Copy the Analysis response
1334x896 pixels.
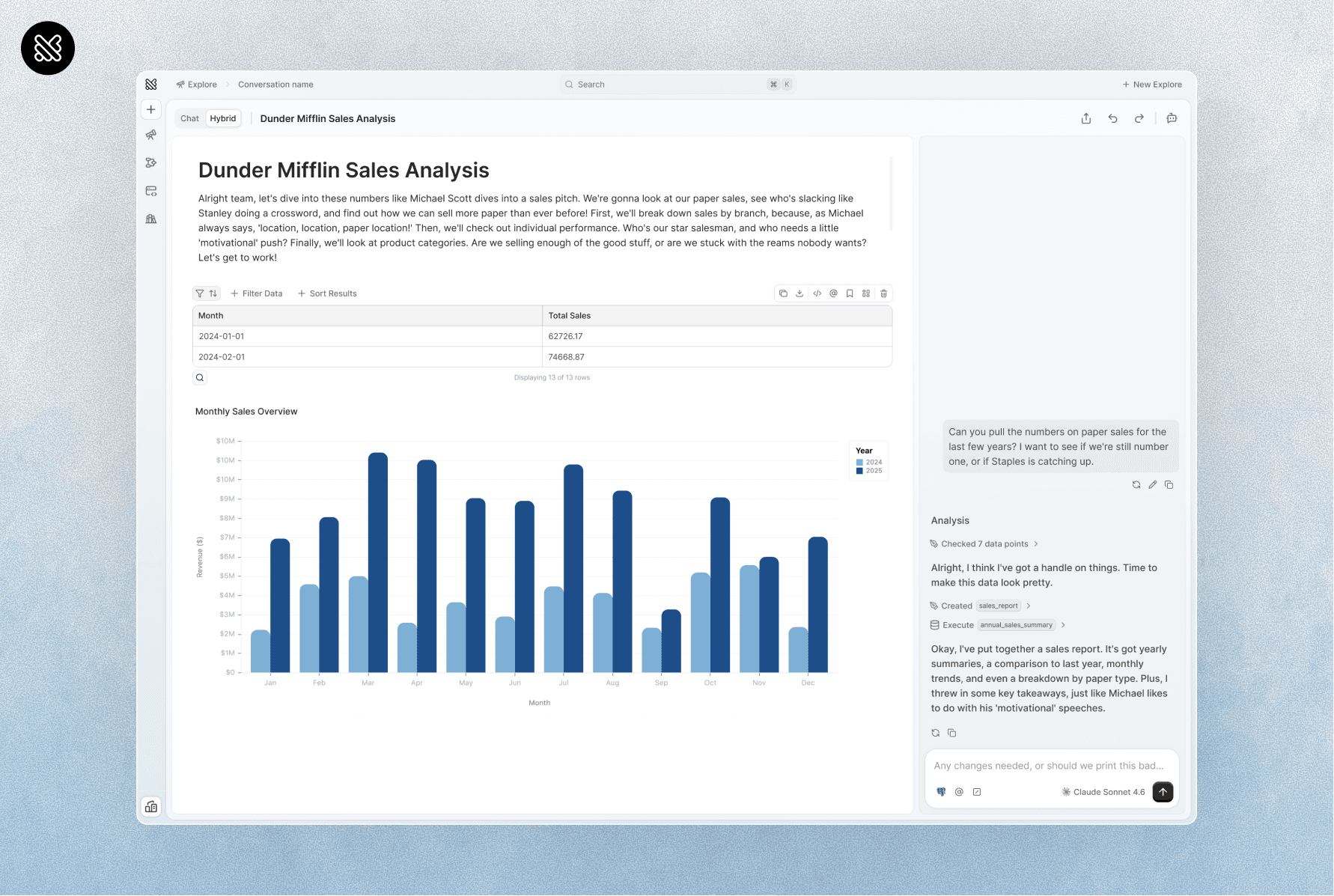tap(952, 733)
